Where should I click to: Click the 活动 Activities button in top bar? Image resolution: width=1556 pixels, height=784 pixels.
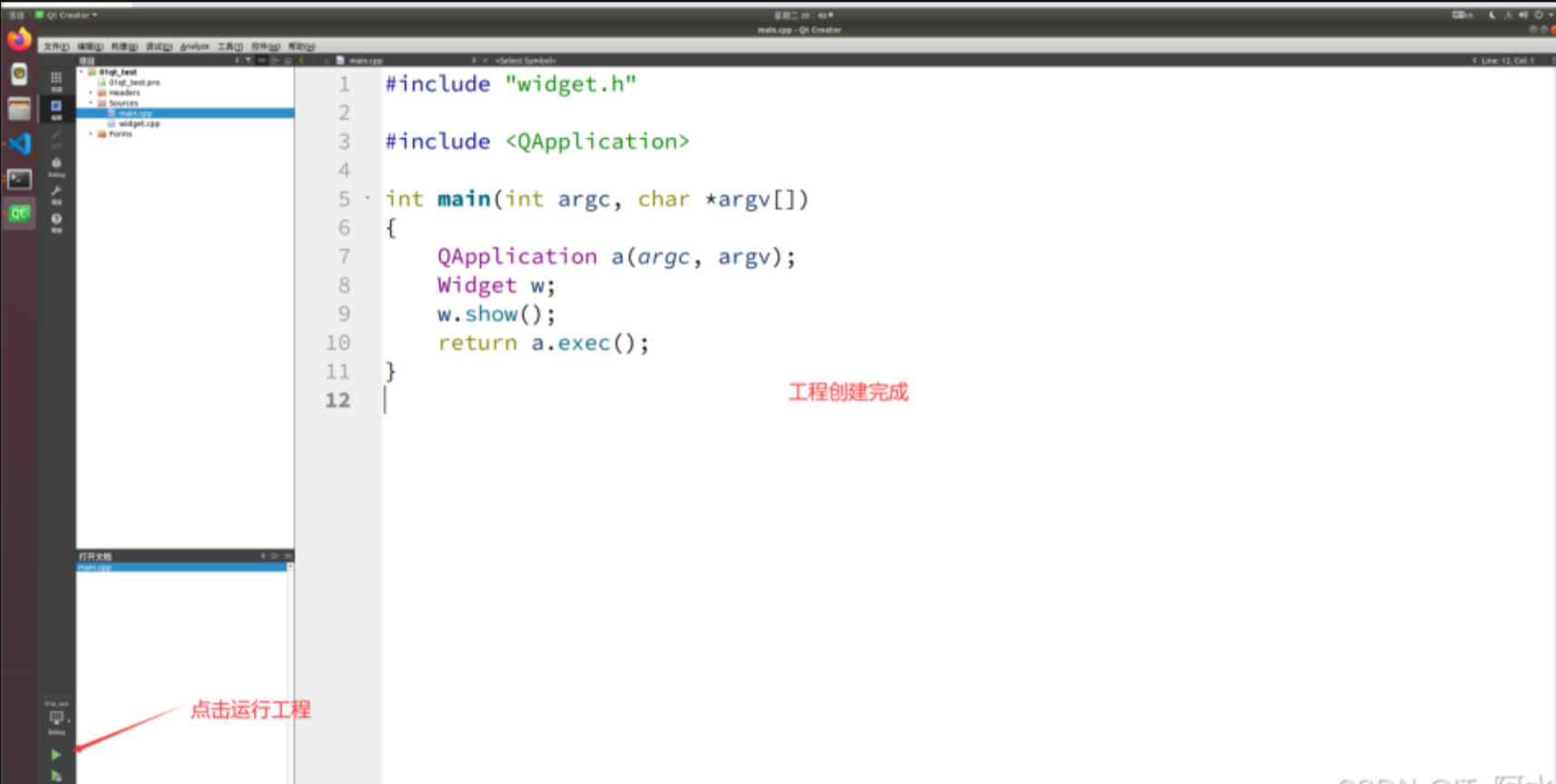[16, 15]
